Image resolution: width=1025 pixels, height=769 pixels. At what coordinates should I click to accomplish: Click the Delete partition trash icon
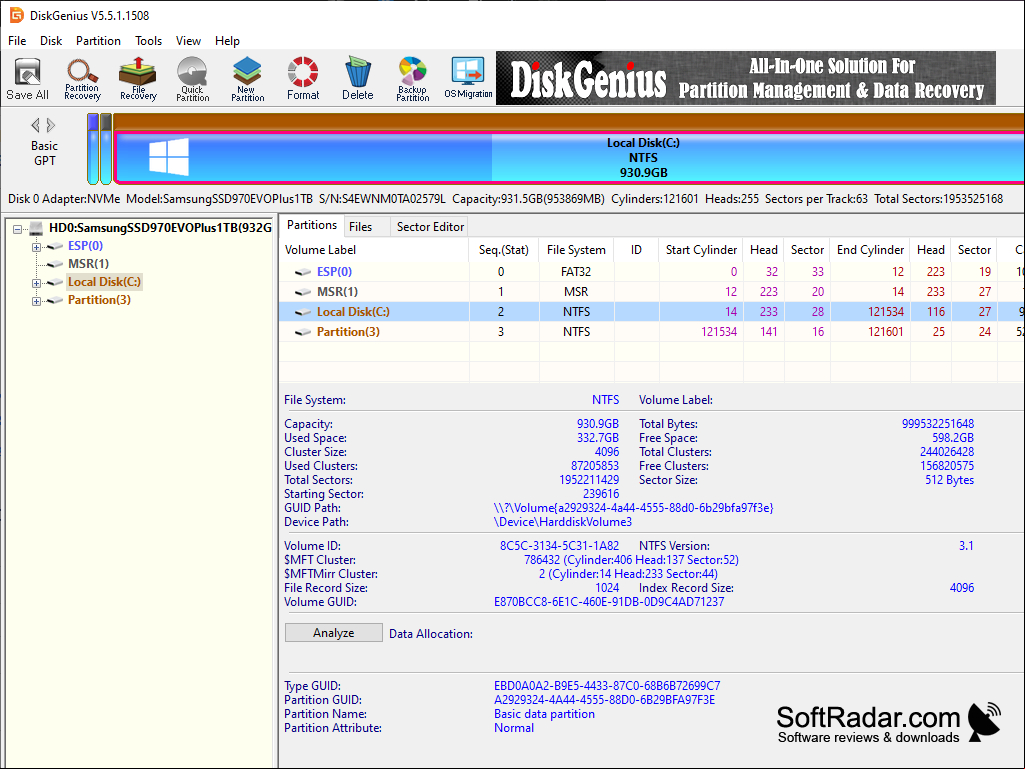click(358, 78)
